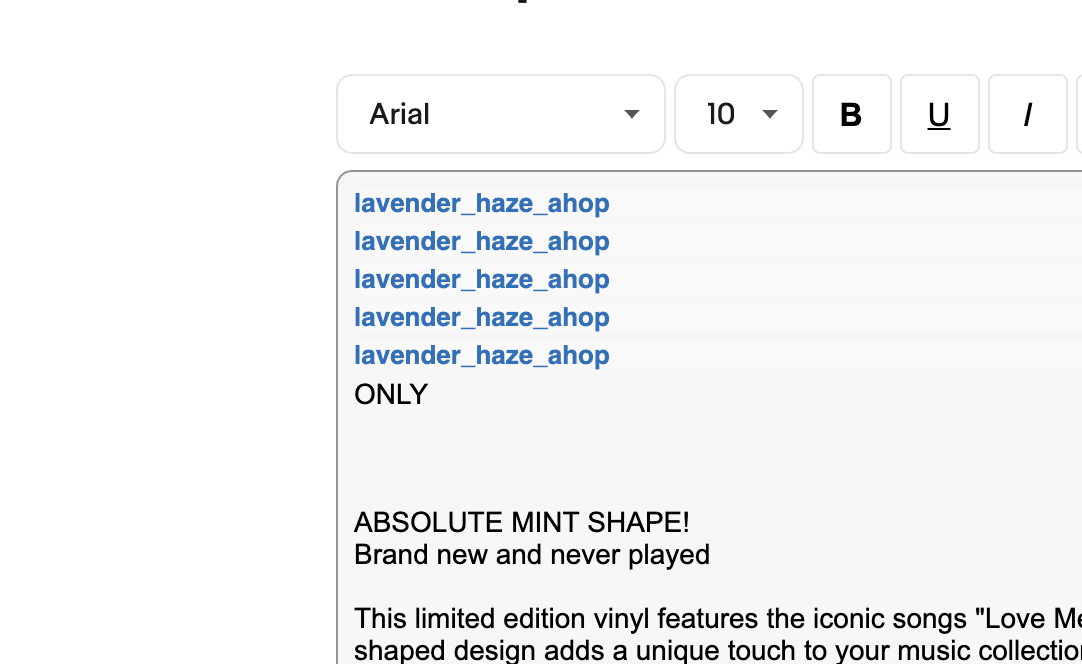Image resolution: width=1082 pixels, height=664 pixels.
Task: Click the arrow beside the Arial font name
Action: [x=631, y=114]
